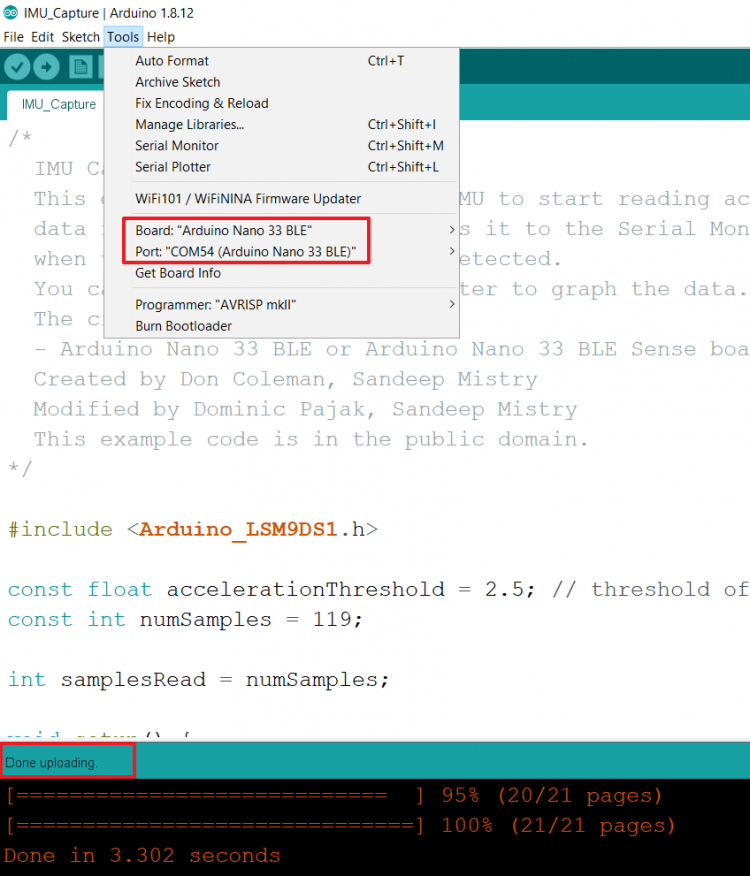Open Manage Libraries... entry
Image resolution: width=750 pixels, height=876 pixels.
282,125
